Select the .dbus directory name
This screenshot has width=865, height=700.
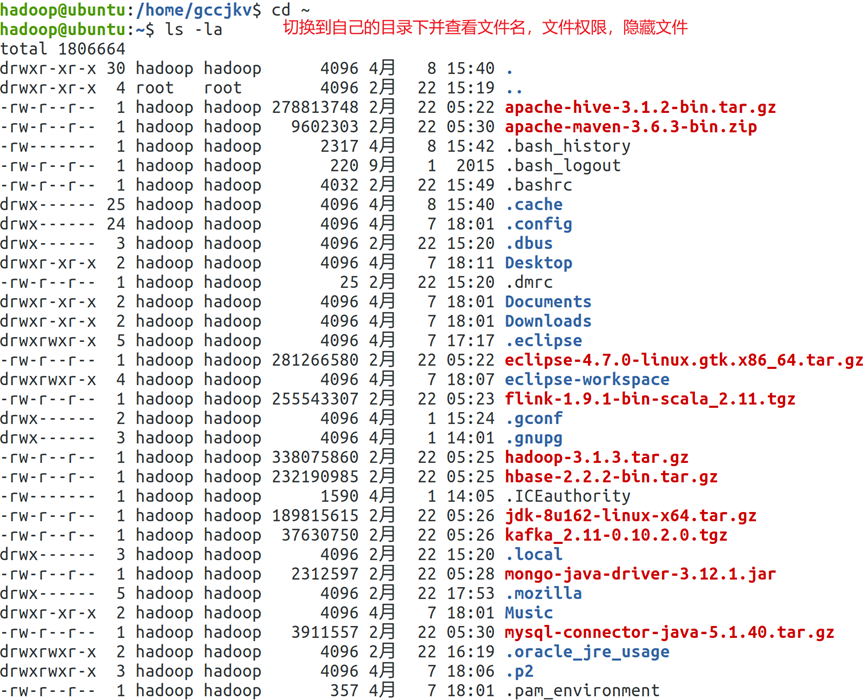tap(528, 243)
